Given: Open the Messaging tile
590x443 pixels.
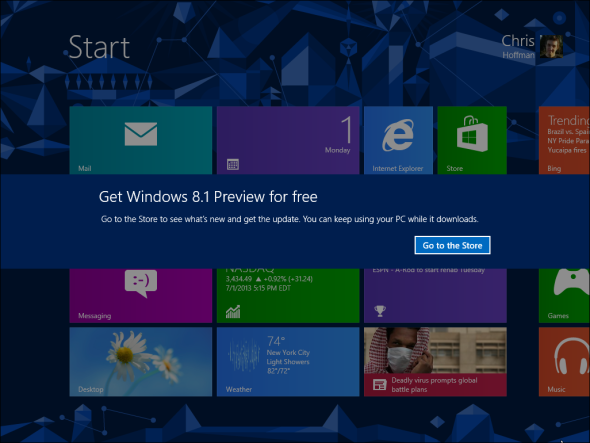Looking at the screenshot, I should coord(141,295).
